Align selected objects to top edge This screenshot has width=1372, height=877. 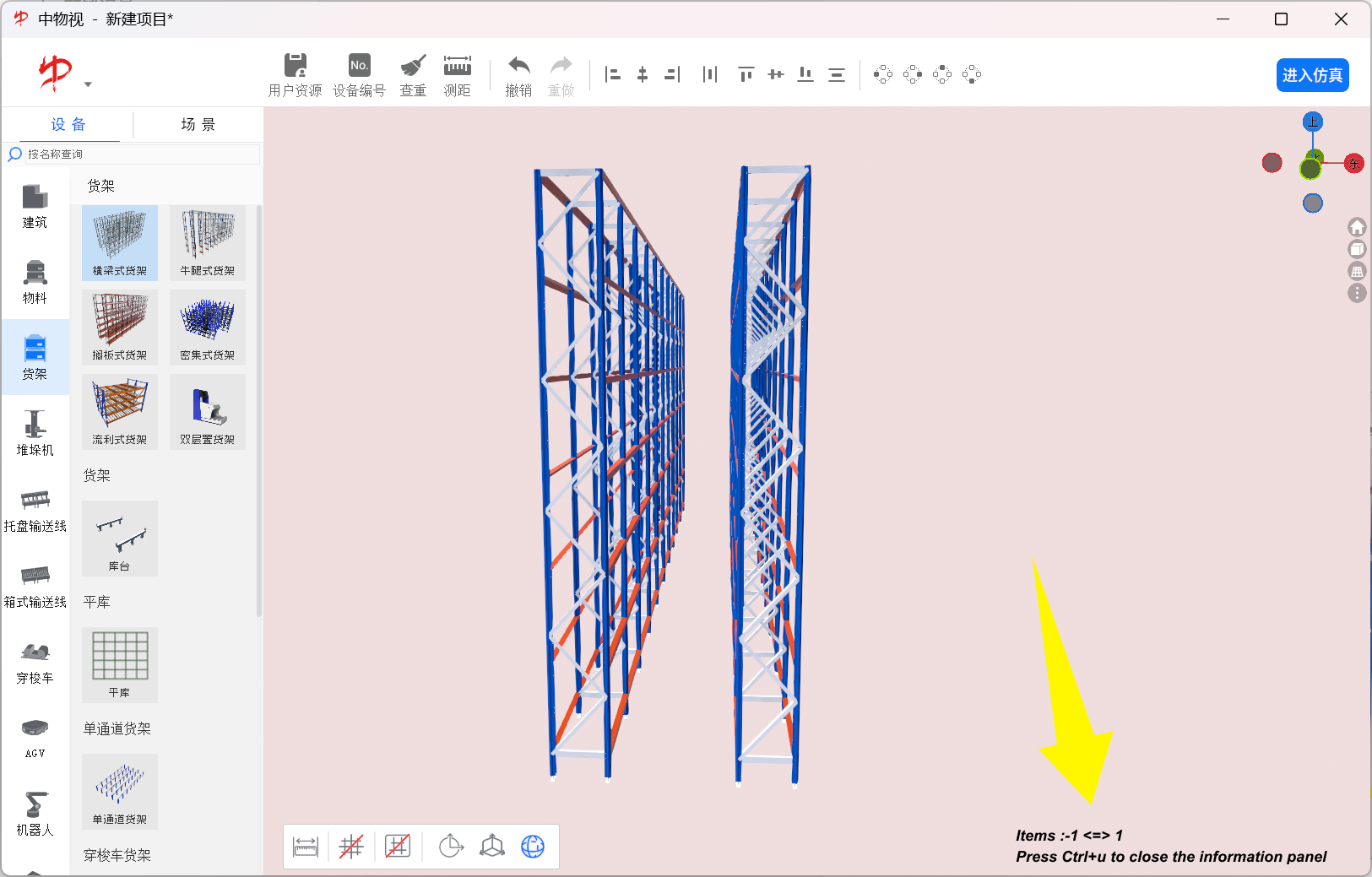coord(746,75)
